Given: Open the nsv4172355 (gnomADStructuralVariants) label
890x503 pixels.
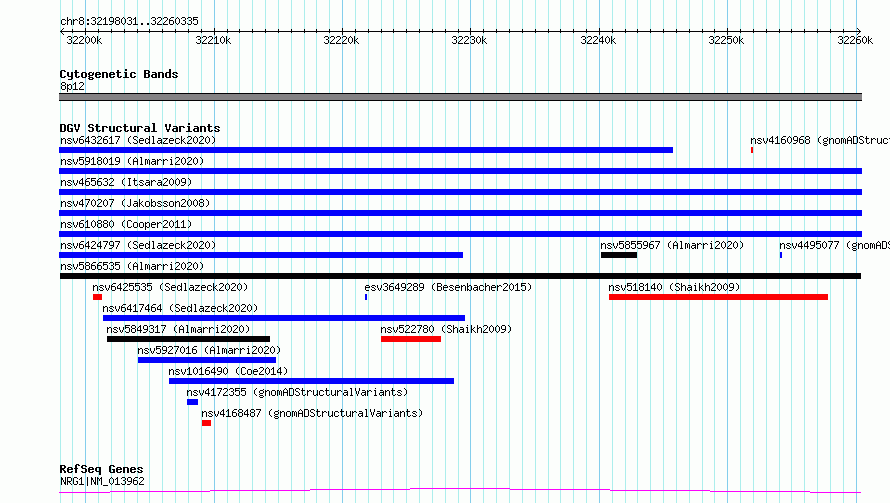Looking at the screenshot, I should click(297, 392).
